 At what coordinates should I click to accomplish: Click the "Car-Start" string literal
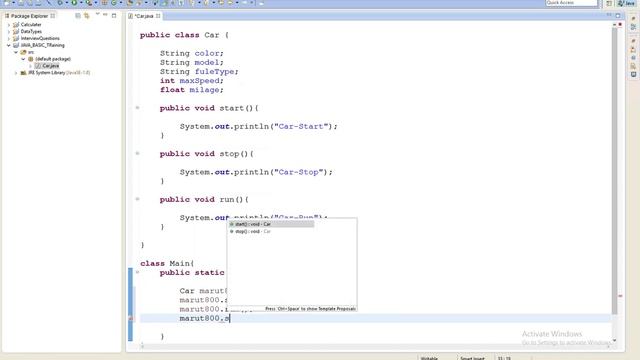pos(301,127)
